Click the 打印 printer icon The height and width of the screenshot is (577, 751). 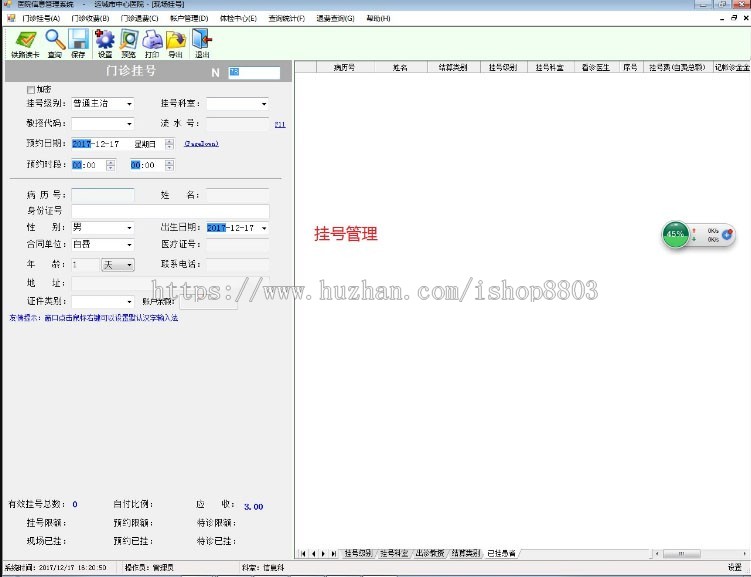point(152,43)
